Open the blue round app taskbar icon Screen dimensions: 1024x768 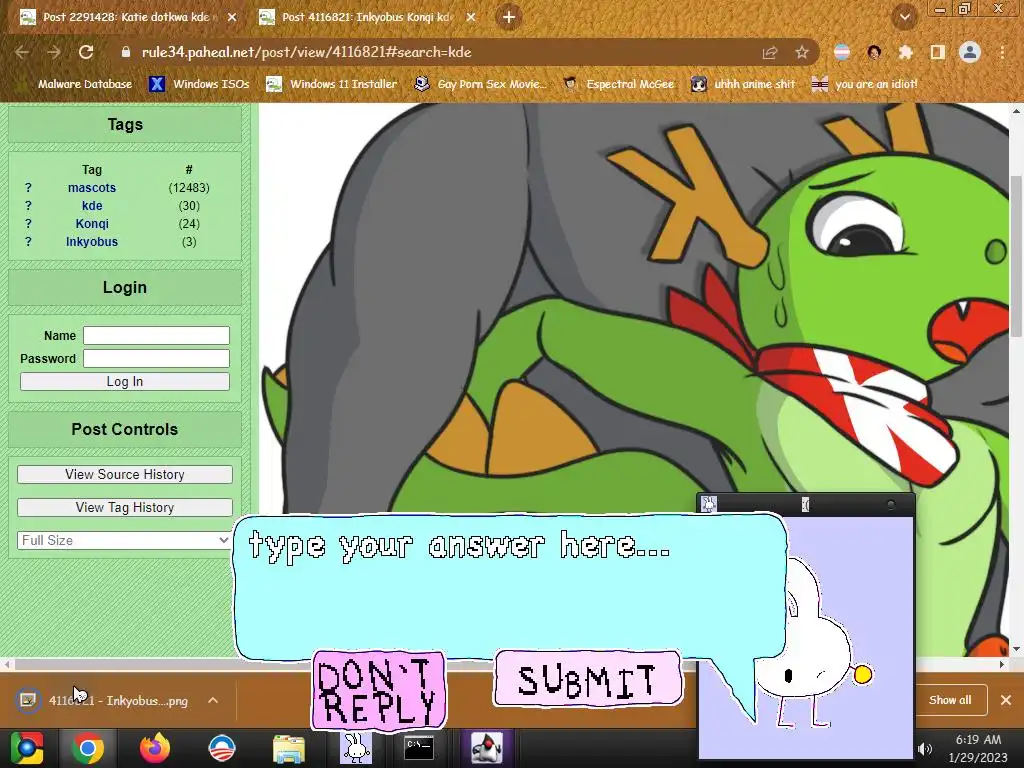(222, 748)
